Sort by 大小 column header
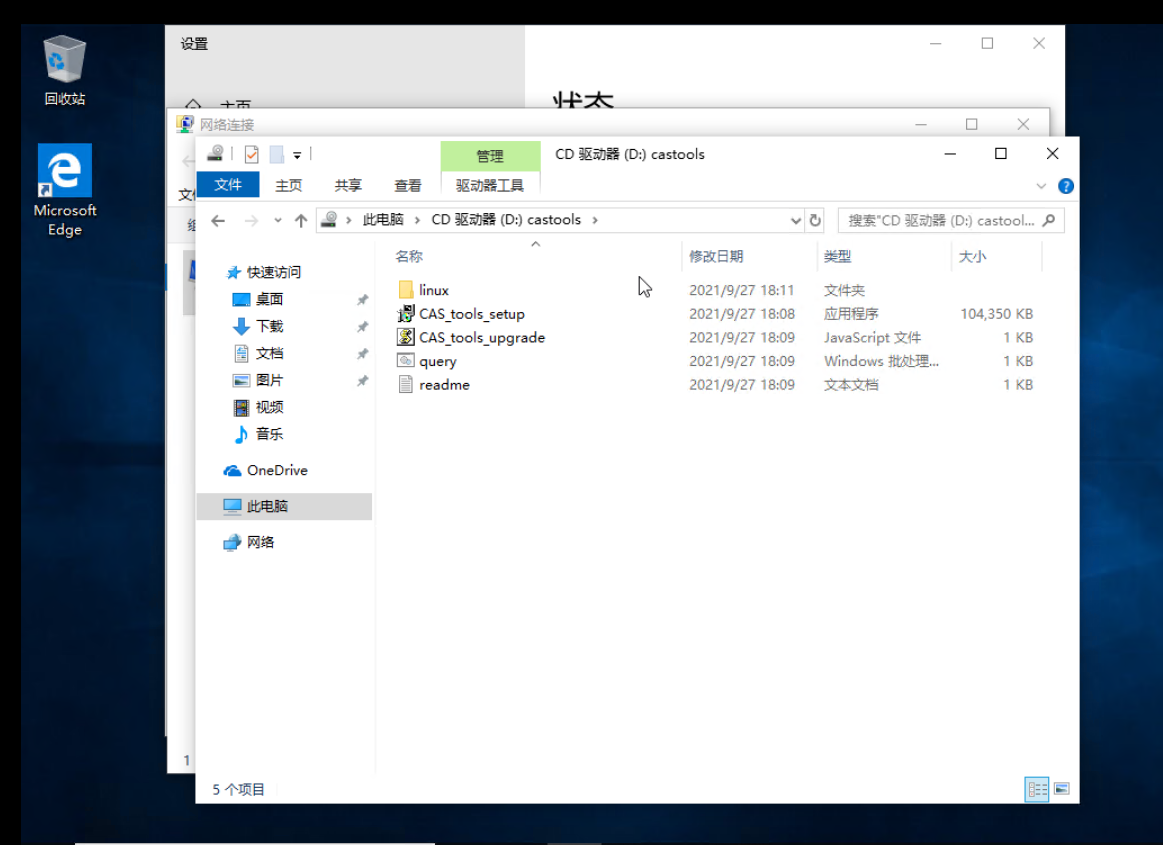The height and width of the screenshot is (845, 1163). (972, 257)
